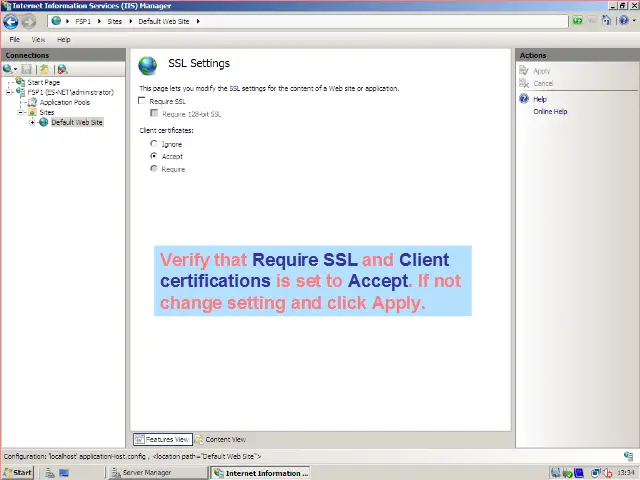Image resolution: width=640 pixels, height=480 pixels.
Task: Expand the Default Web Site node
Action: (32, 122)
